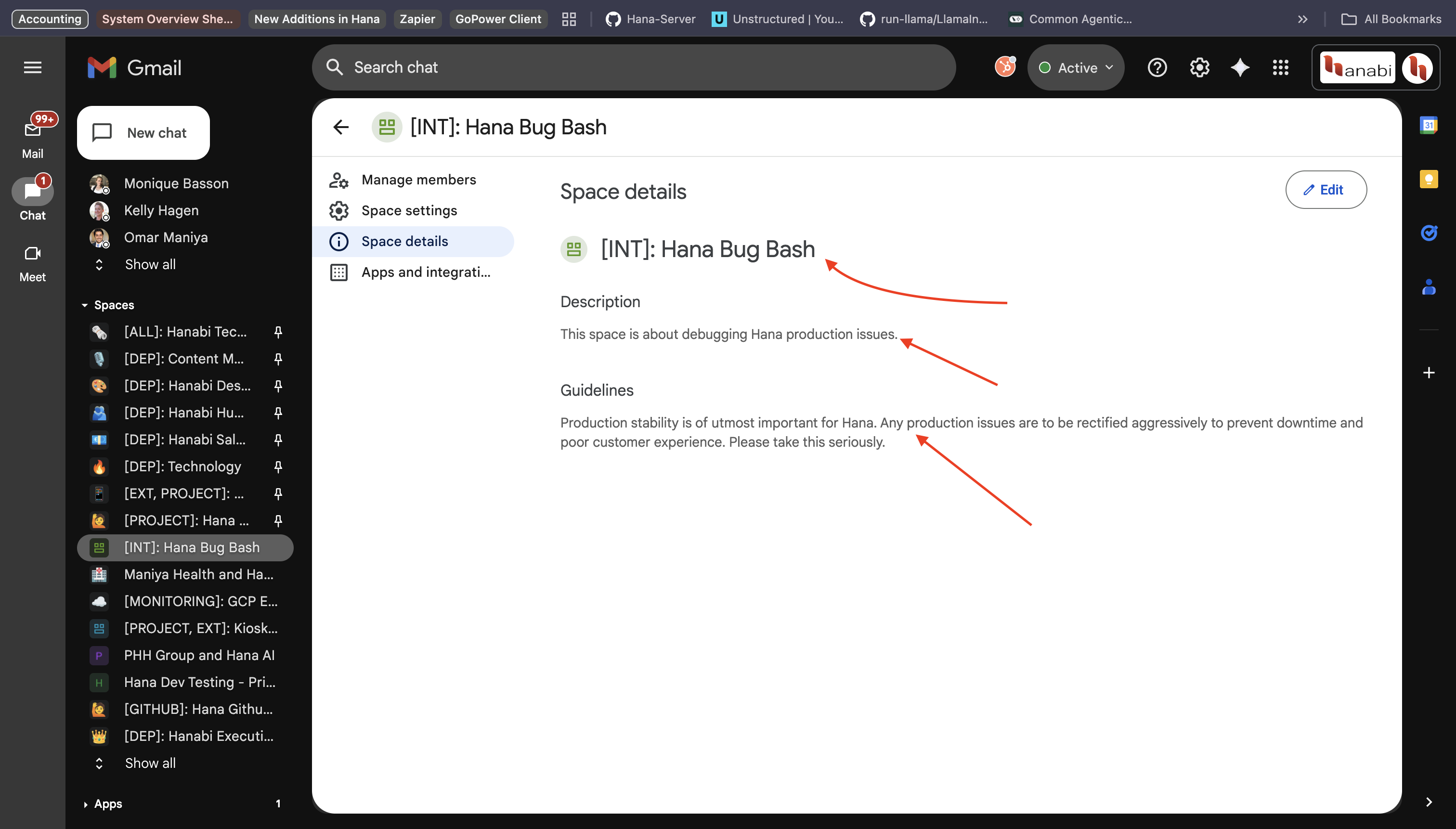Screen dimensions: 1456x829
Task: Show all spaces
Action: tap(150, 763)
